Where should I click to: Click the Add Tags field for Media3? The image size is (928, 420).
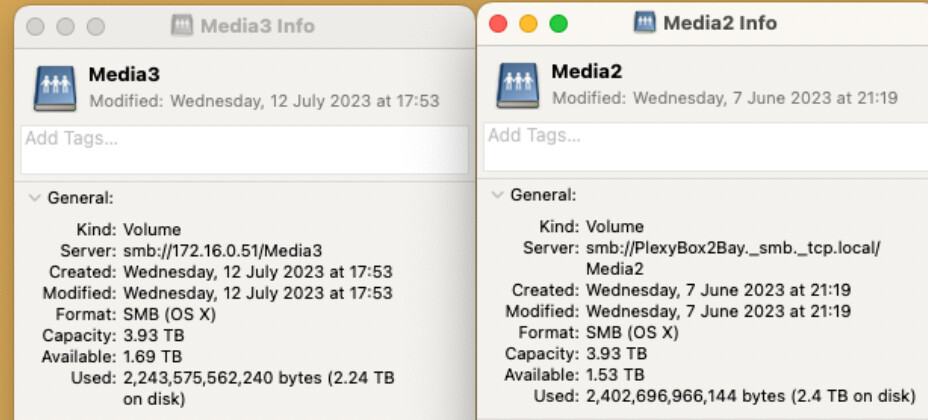pos(244,149)
